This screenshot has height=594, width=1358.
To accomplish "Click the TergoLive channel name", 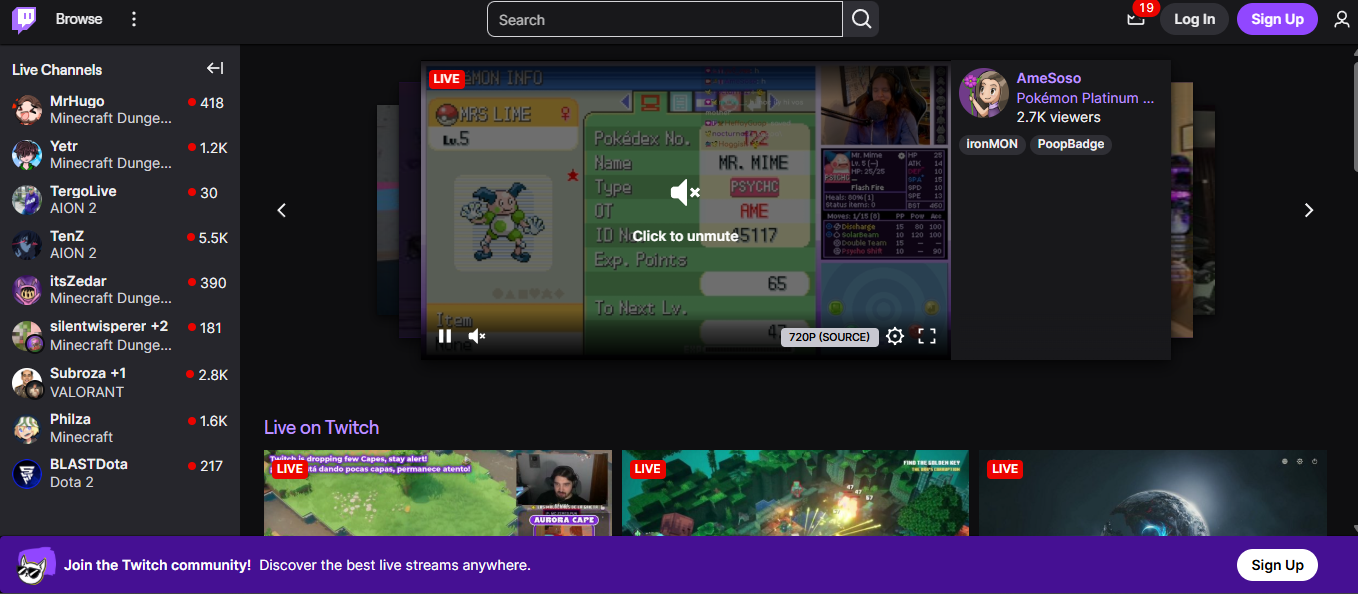I will [x=83, y=191].
